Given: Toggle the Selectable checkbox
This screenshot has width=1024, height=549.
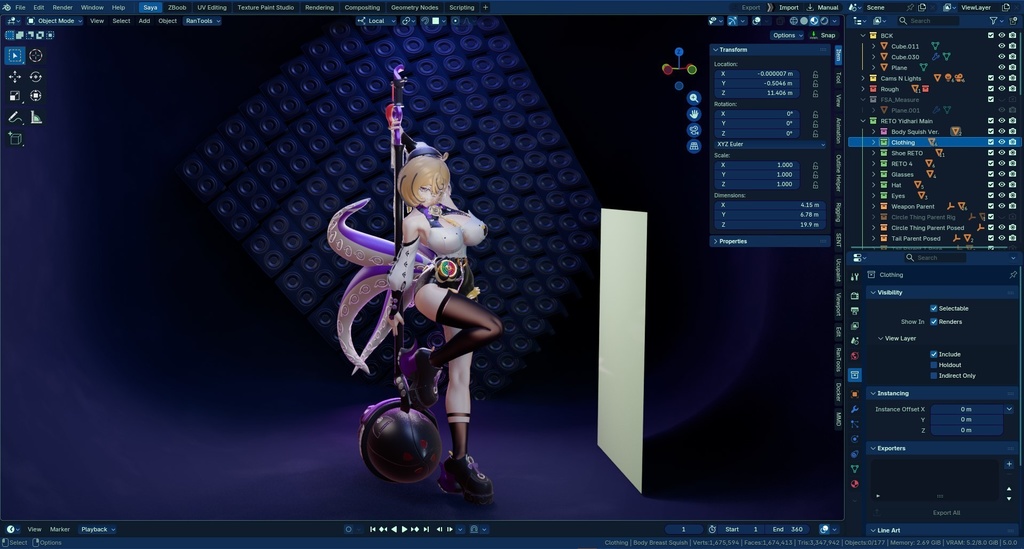Looking at the screenshot, I should 934,308.
